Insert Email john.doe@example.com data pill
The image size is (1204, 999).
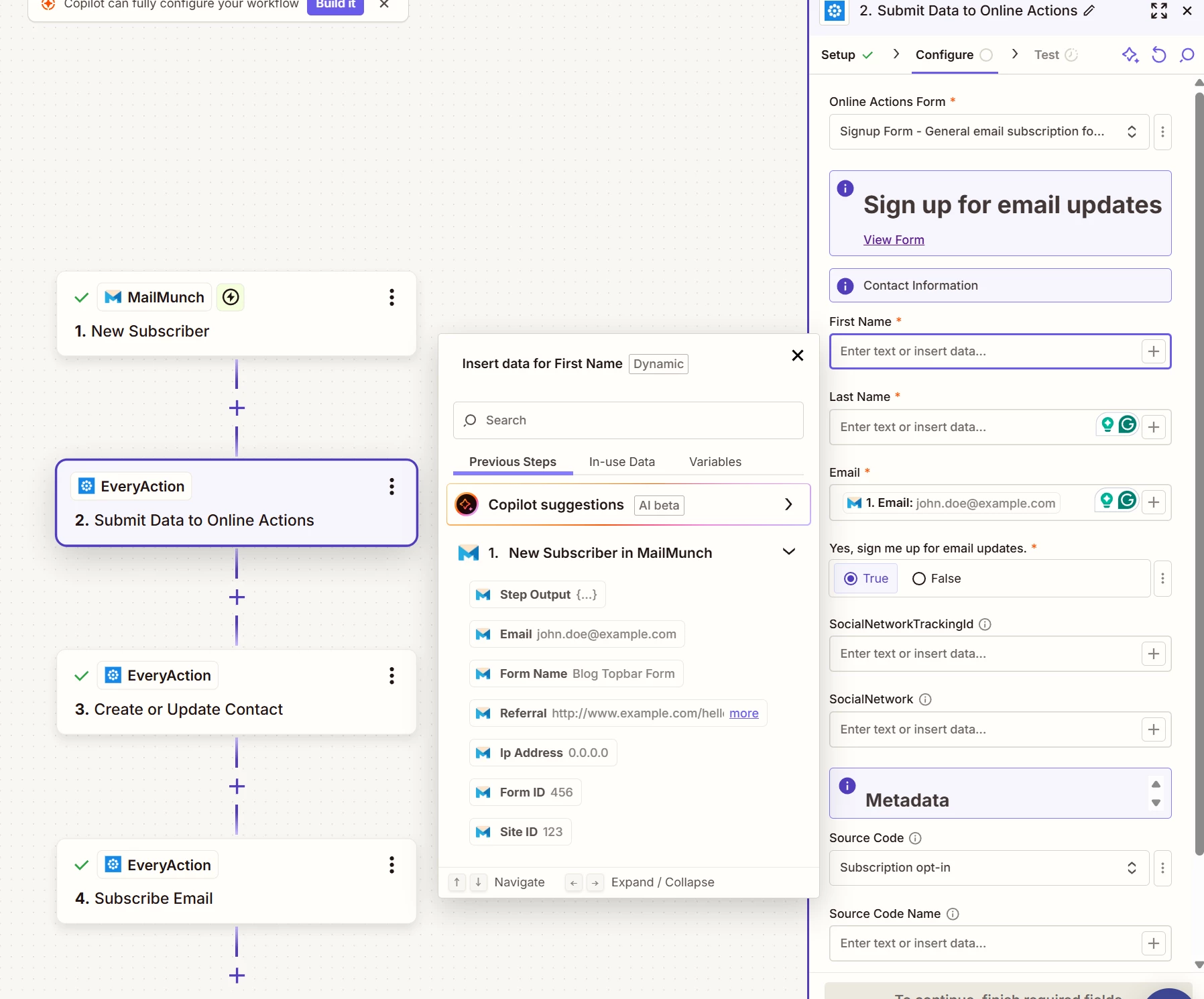click(577, 634)
